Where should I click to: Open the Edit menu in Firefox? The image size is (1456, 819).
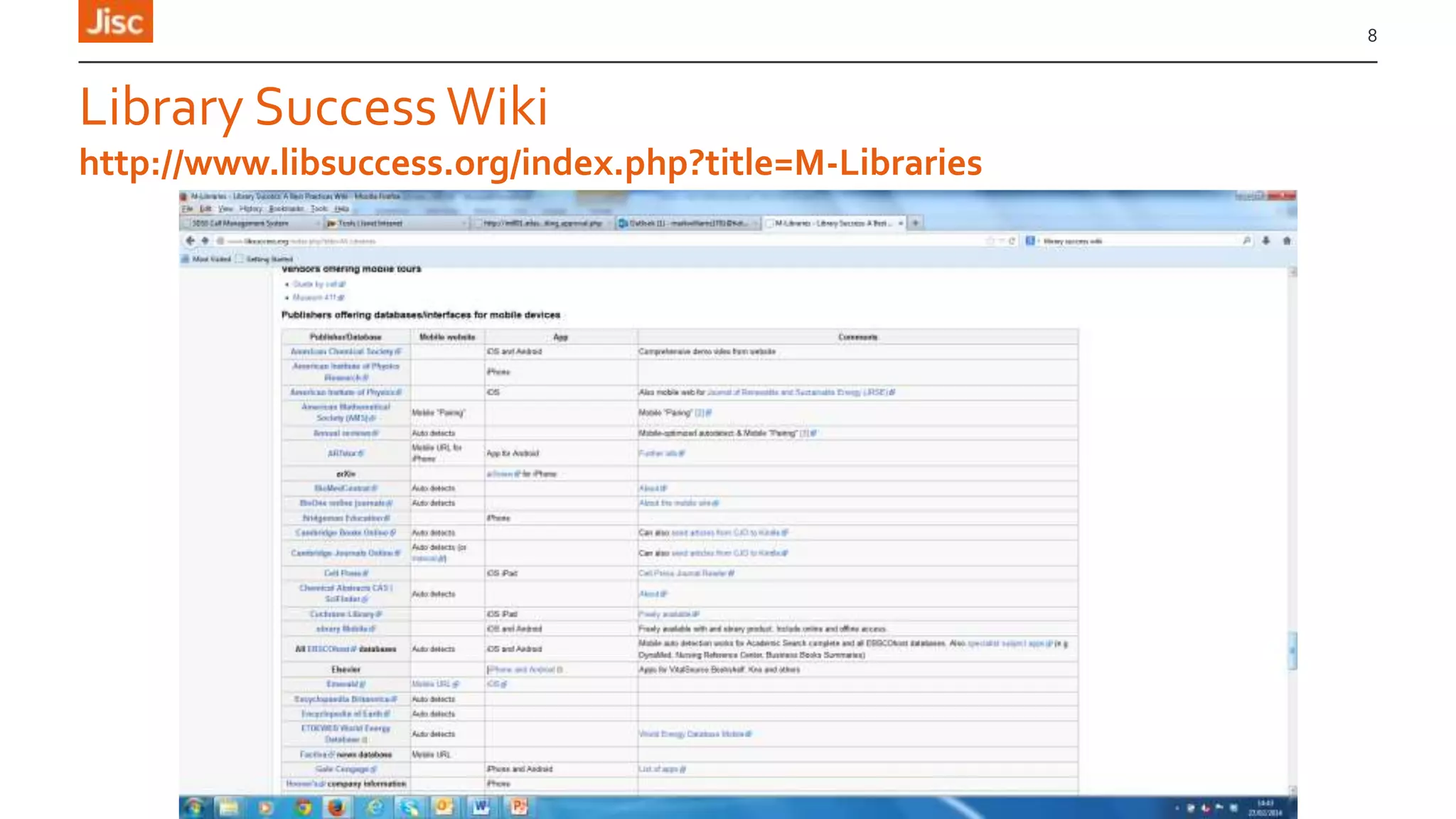pos(205,209)
